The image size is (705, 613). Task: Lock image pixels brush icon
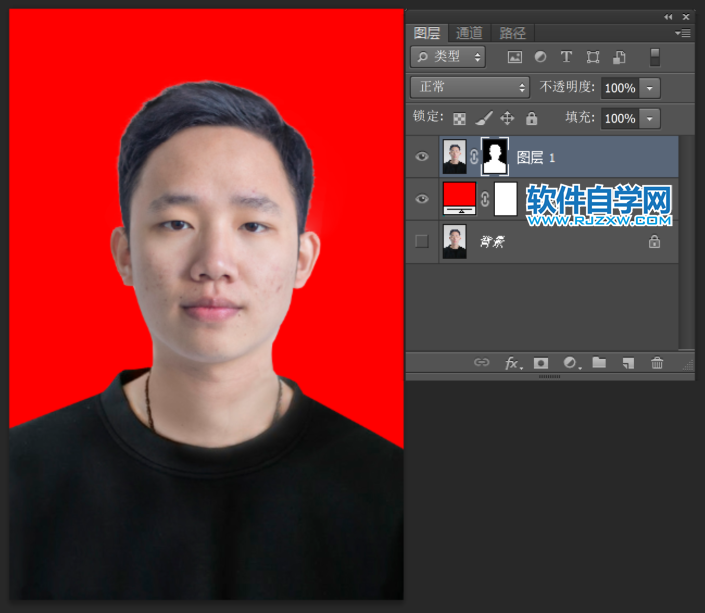[484, 118]
